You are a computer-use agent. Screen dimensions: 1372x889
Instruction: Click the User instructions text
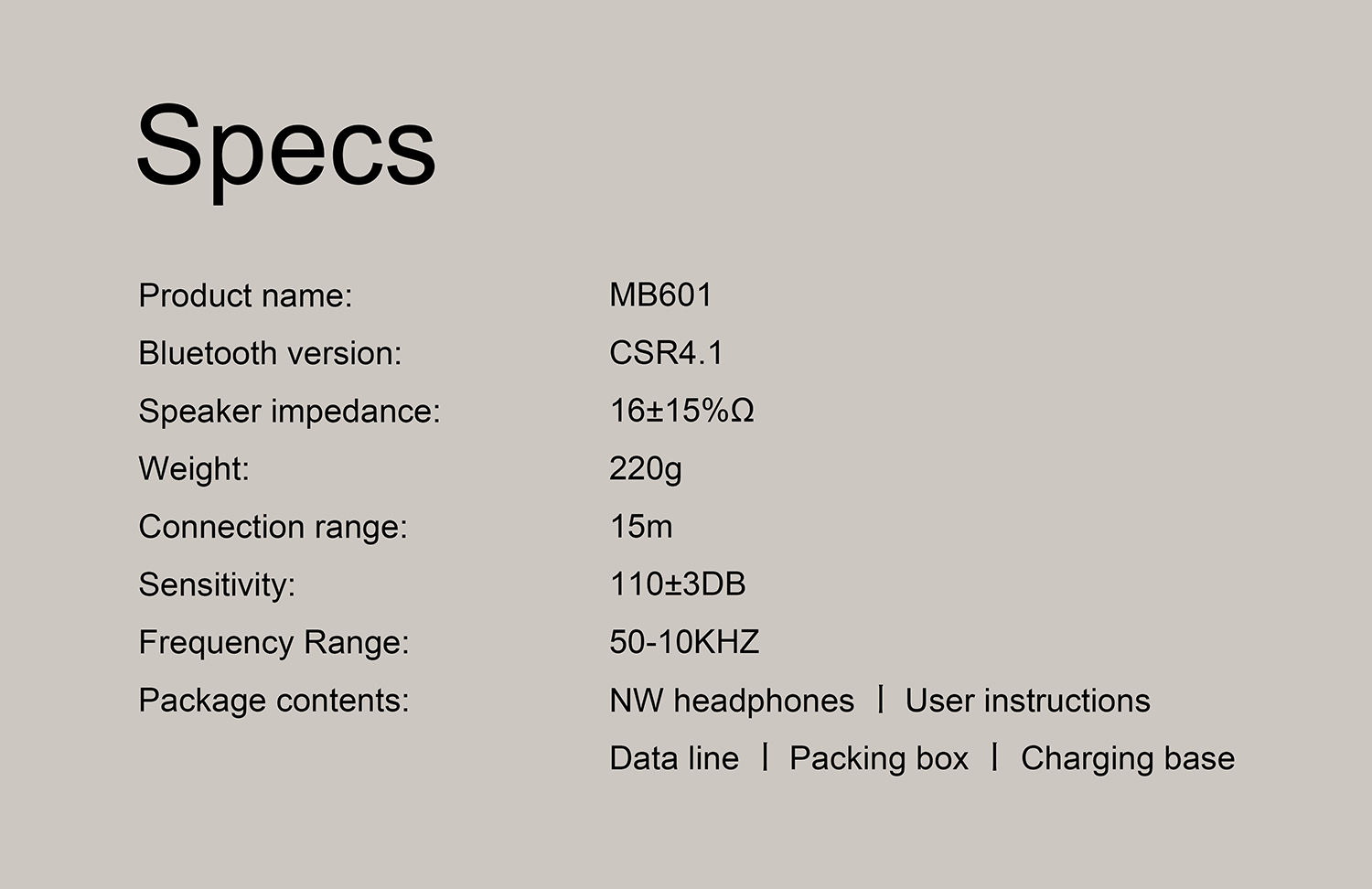pyautogui.click(x=1027, y=701)
